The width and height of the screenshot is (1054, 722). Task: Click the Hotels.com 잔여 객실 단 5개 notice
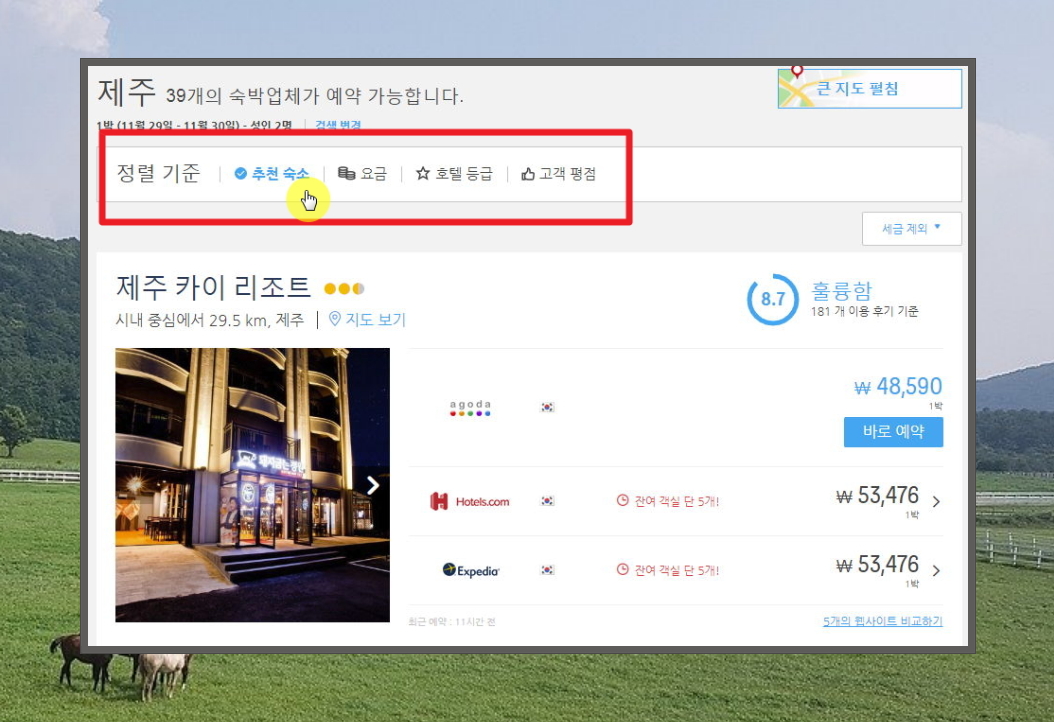click(676, 502)
